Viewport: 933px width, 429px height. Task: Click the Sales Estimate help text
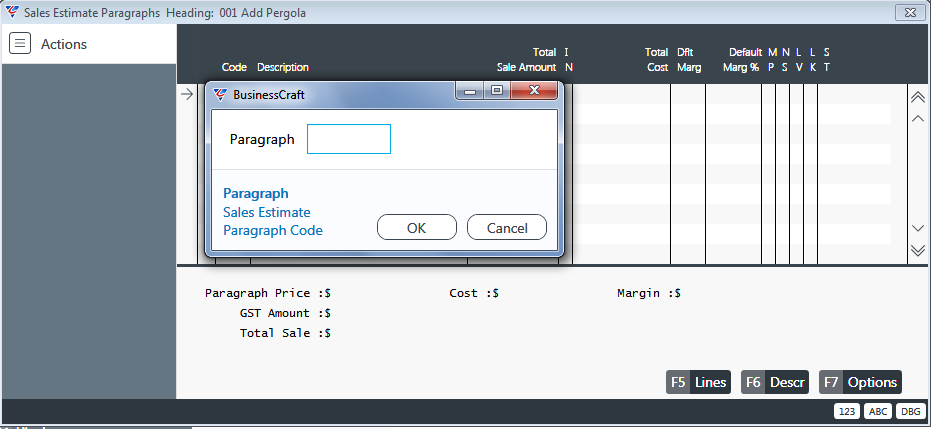[267, 212]
